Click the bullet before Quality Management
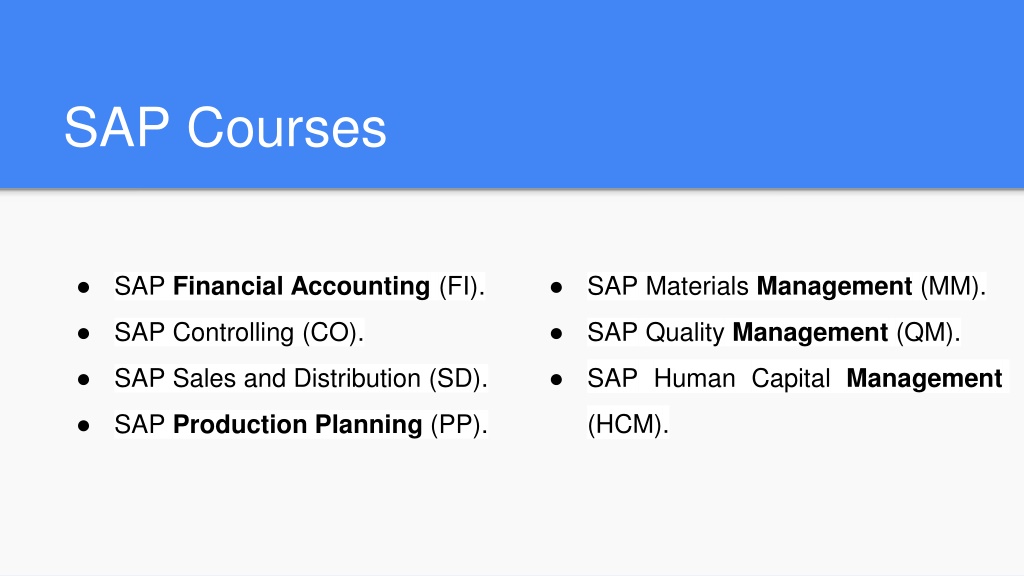This screenshot has width=1024, height=576. click(x=556, y=334)
